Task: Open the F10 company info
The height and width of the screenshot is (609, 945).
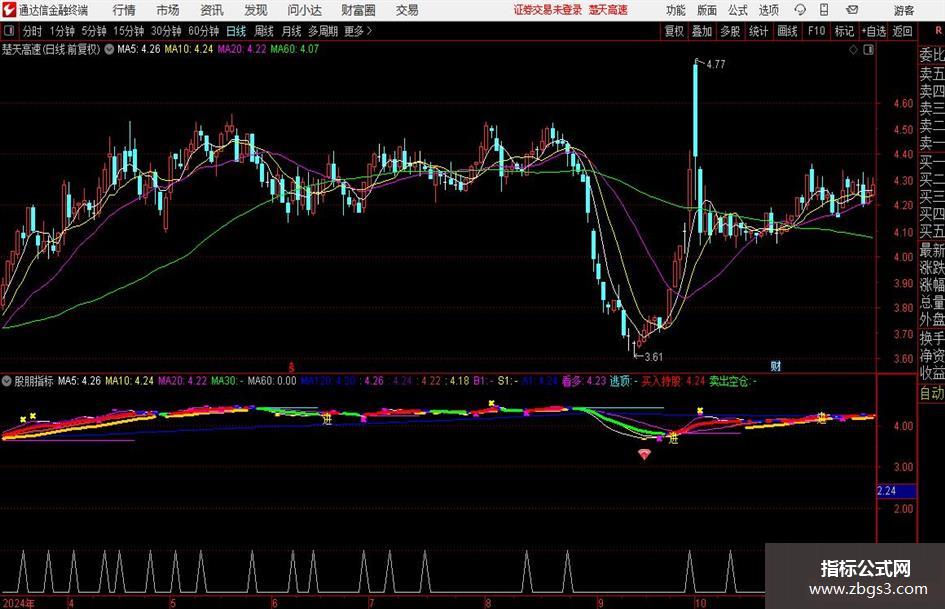Action: pos(816,31)
